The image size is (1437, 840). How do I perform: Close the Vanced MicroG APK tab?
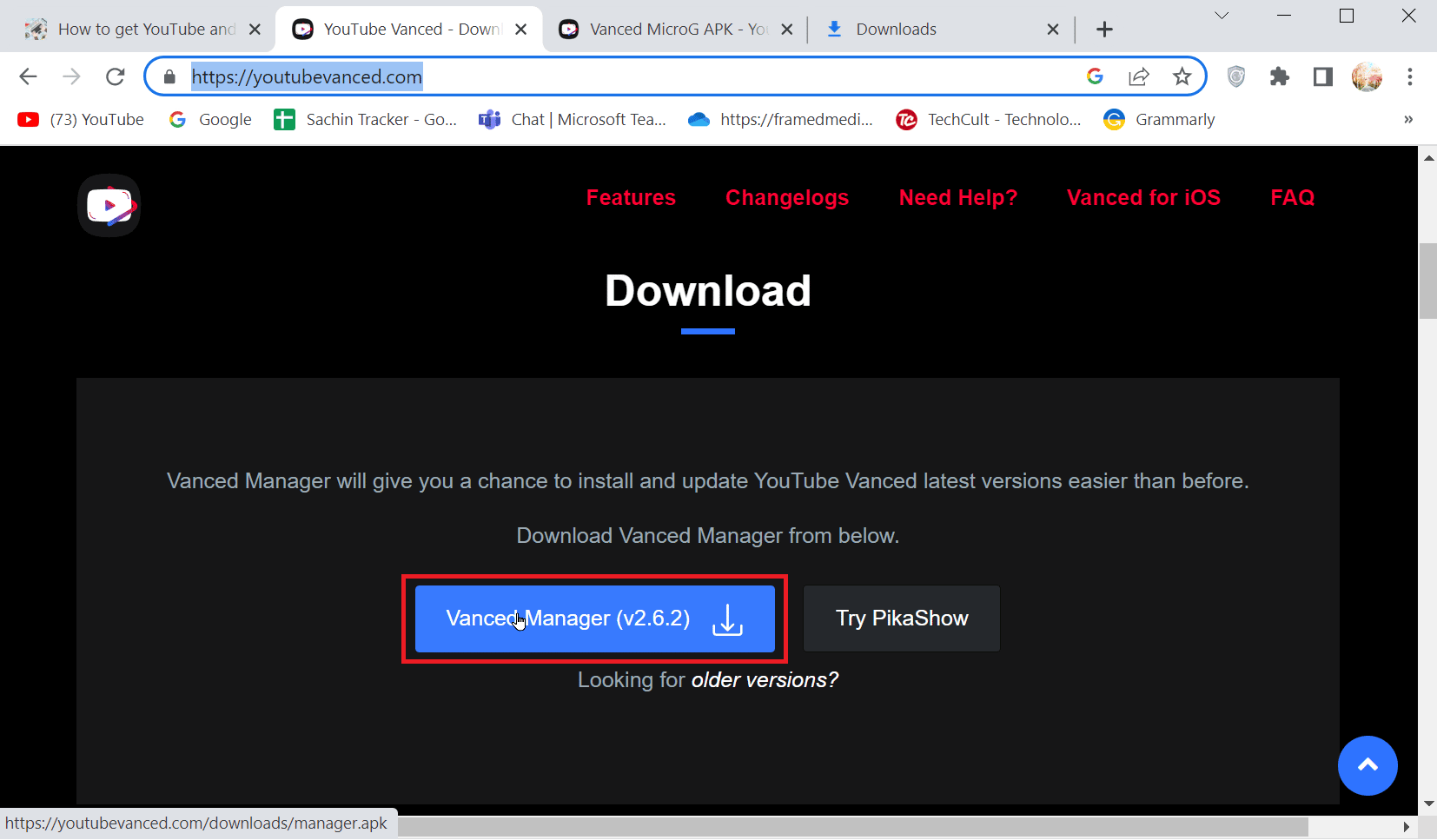[786, 29]
